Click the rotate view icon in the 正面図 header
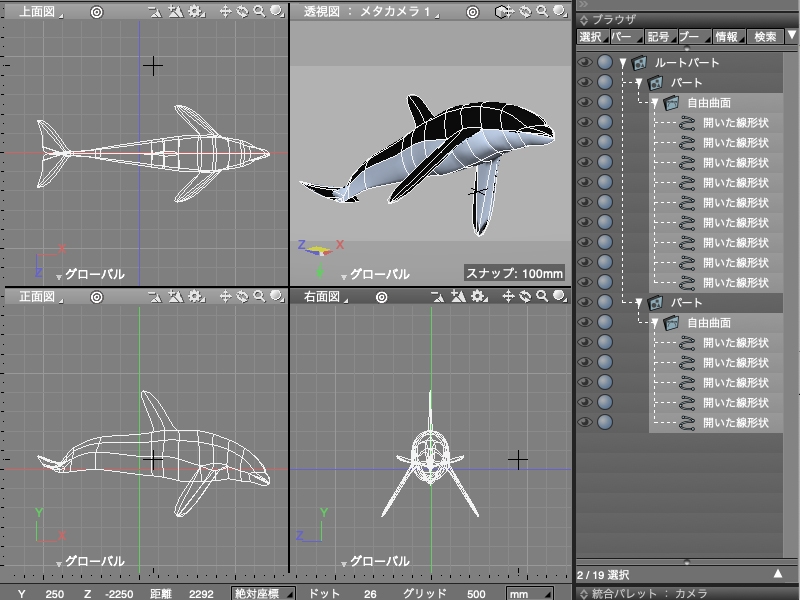800x600 pixels. click(243, 297)
